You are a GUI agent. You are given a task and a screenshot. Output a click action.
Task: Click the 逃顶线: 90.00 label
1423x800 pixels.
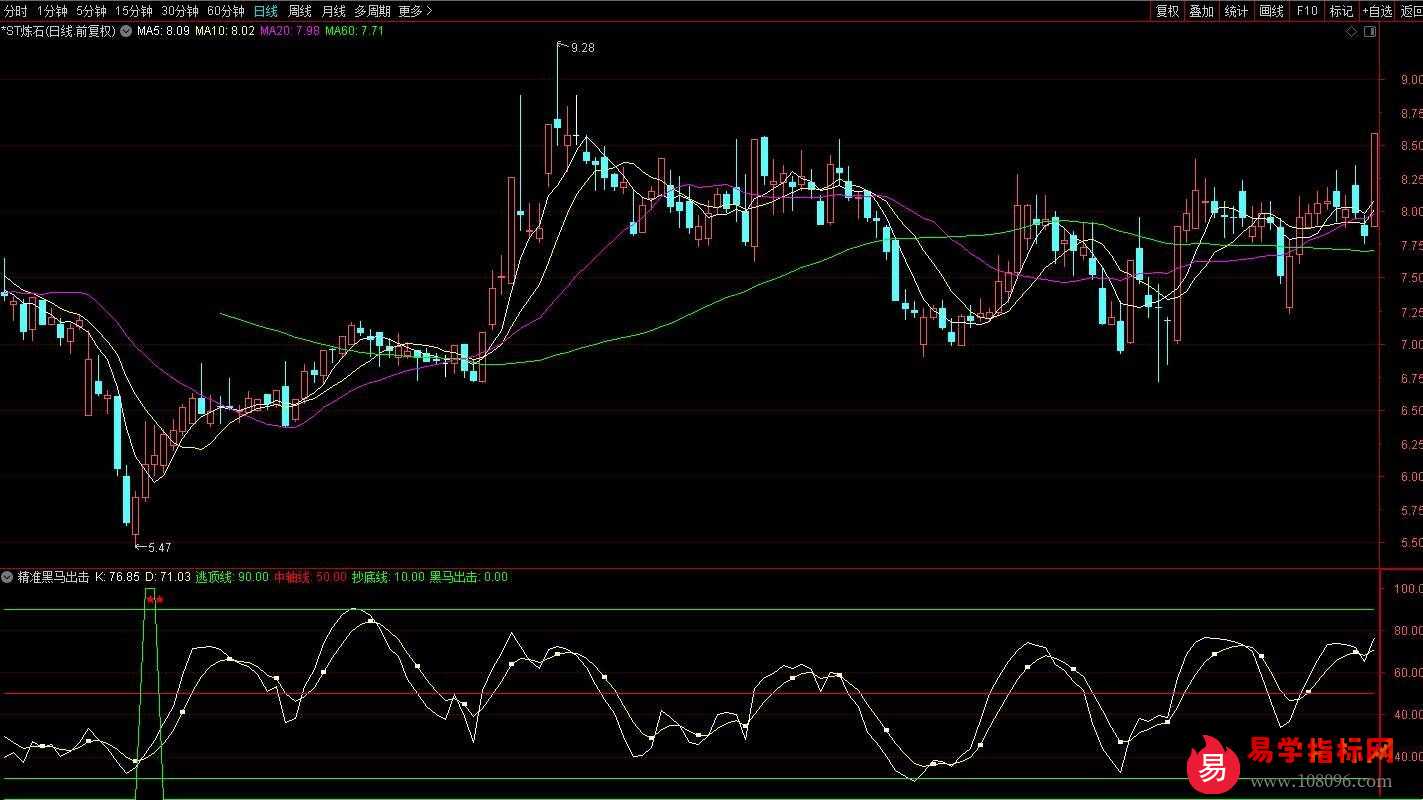click(x=231, y=577)
